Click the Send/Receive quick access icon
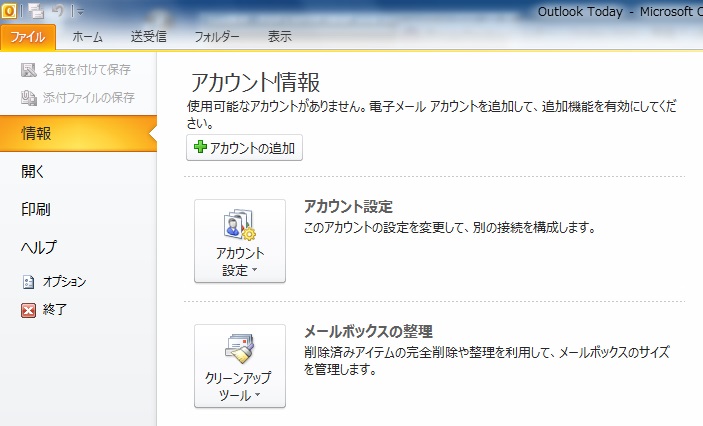This screenshot has height=426, width=703. click(x=36, y=11)
